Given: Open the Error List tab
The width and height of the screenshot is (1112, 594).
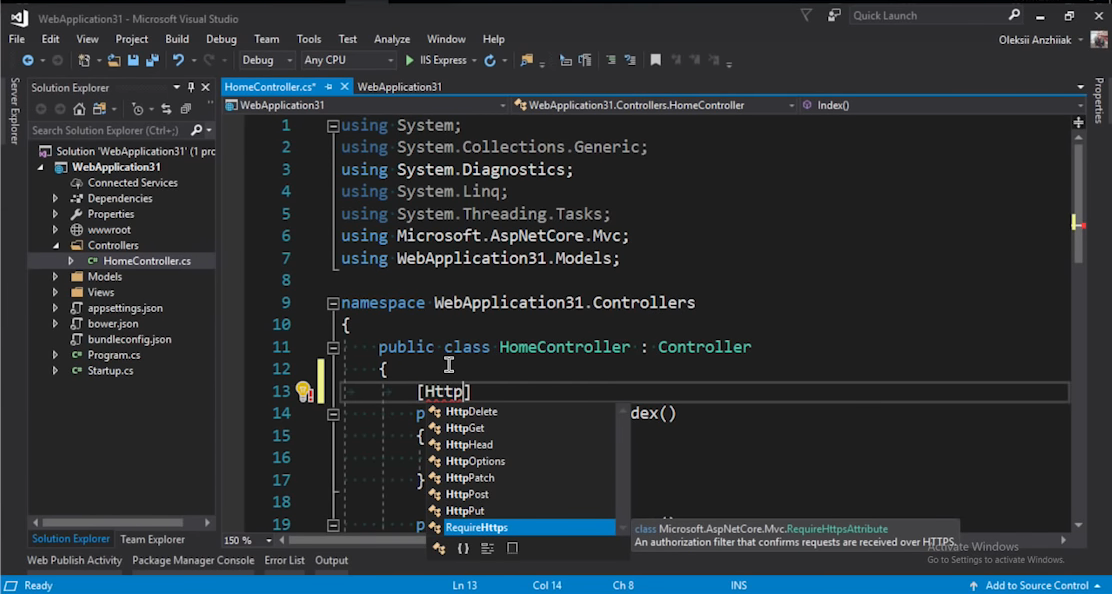Looking at the screenshot, I should coord(284,560).
